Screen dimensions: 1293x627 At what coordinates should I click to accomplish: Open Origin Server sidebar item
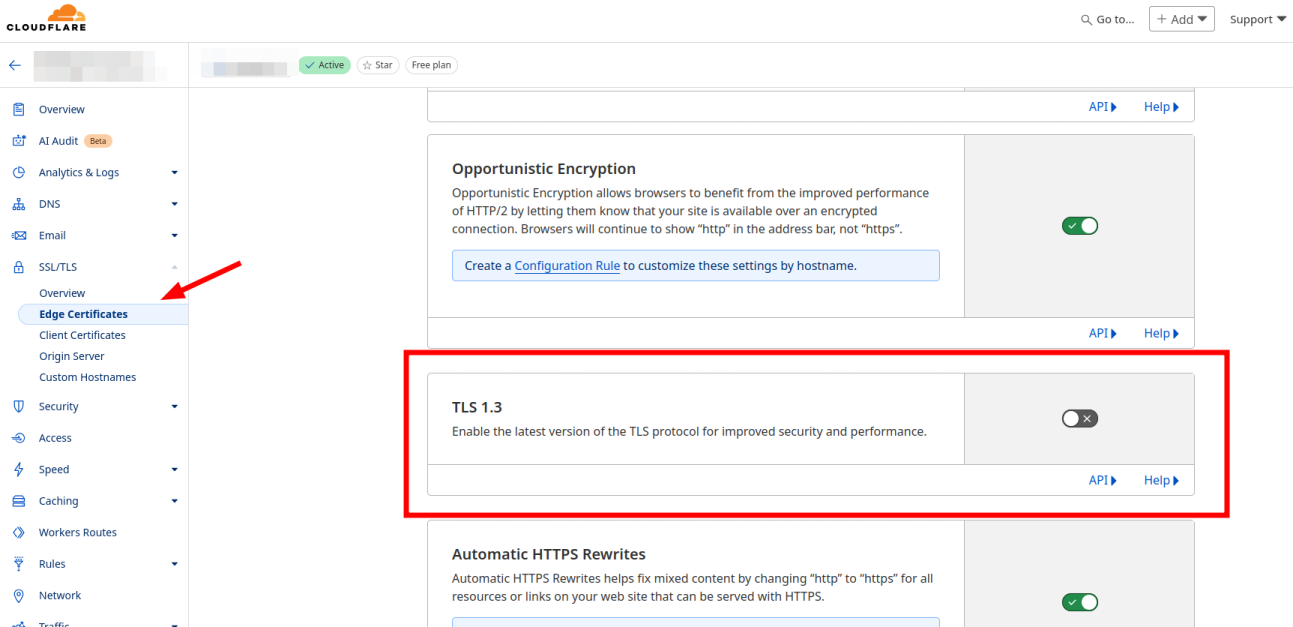pyautogui.click(x=71, y=356)
